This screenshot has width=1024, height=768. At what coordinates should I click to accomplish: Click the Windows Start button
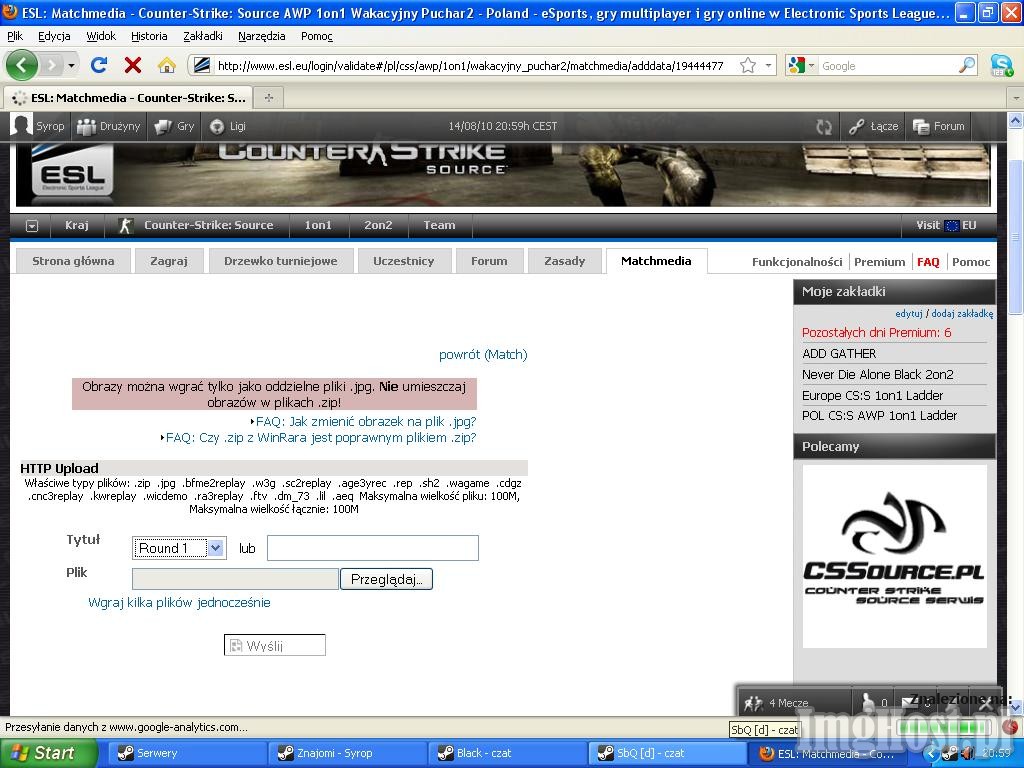pyautogui.click(x=48, y=753)
